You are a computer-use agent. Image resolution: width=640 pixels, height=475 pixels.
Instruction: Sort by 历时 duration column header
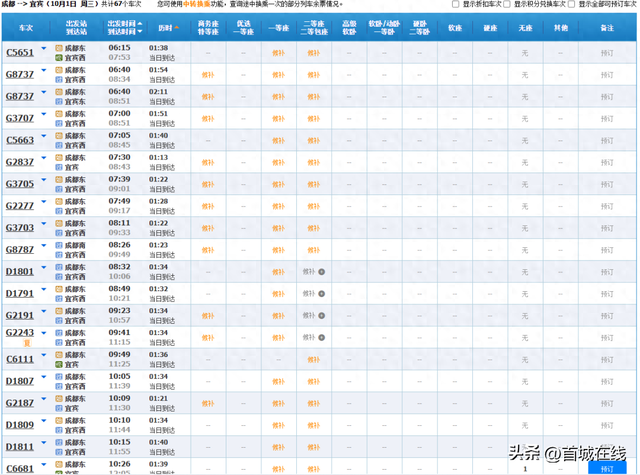(168, 28)
